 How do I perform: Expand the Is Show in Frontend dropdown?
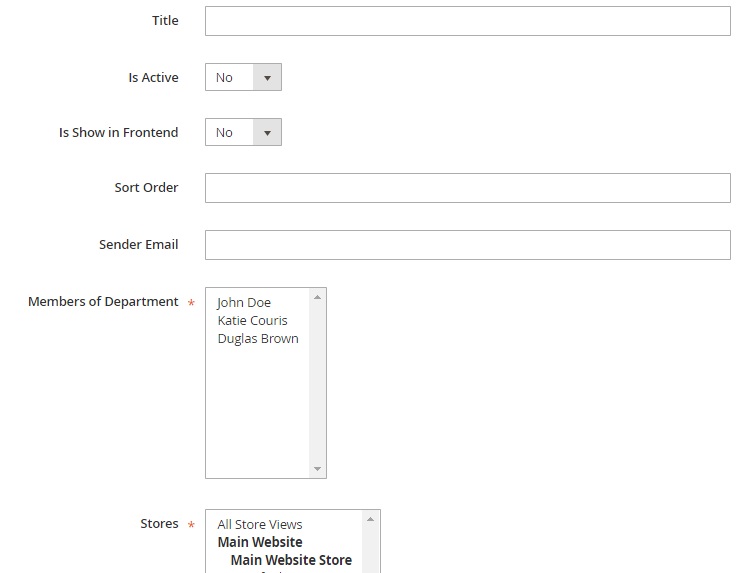(x=243, y=133)
